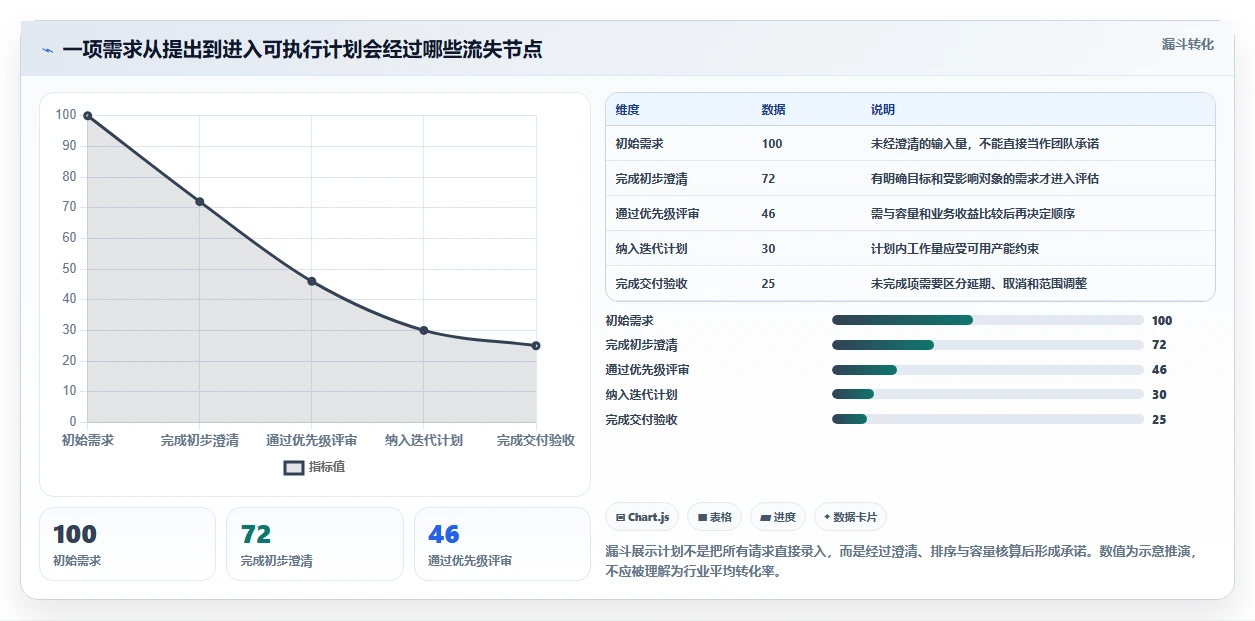Image resolution: width=1255 pixels, height=621 pixels.
Task: Click the table data value 25
Action: pos(768,284)
